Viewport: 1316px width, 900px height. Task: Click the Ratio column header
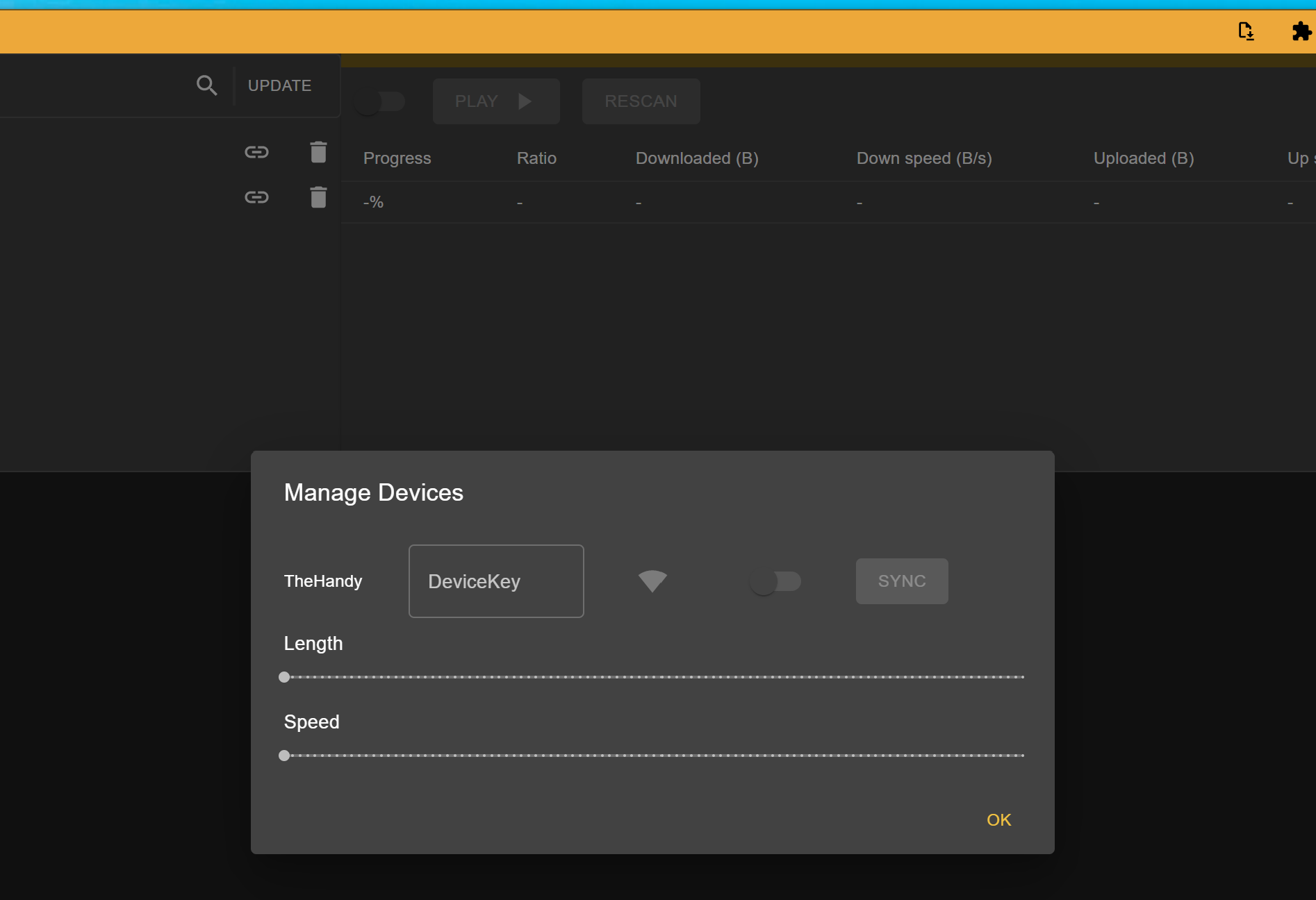(536, 158)
